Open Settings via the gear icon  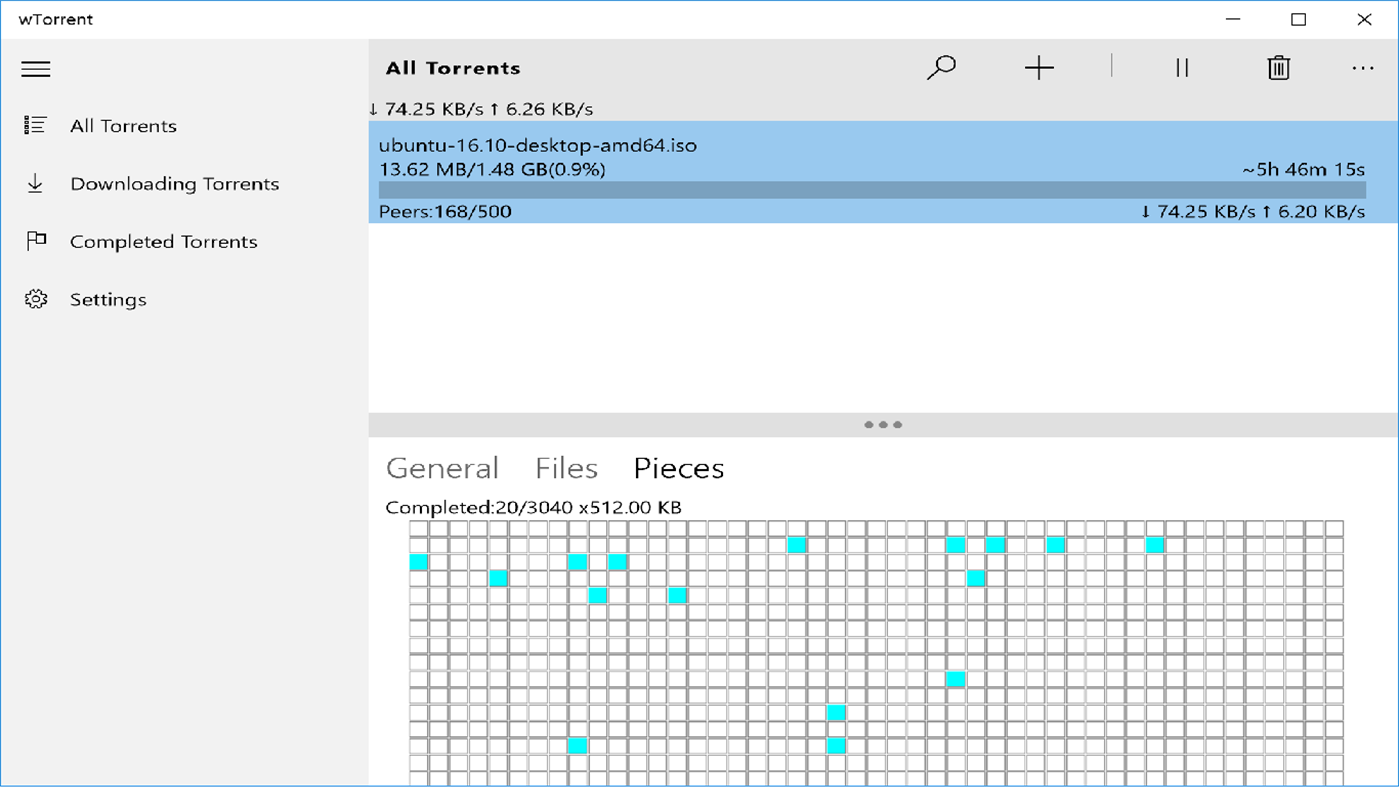[x=35, y=299]
